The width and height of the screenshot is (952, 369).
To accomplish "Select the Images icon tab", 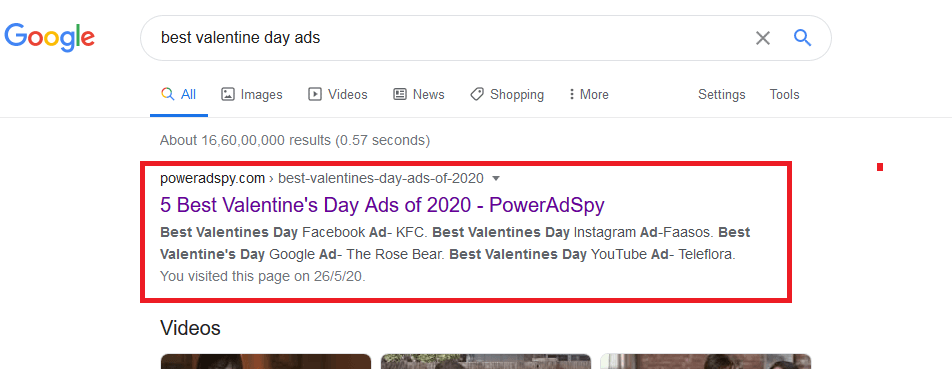I will point(228,94).
